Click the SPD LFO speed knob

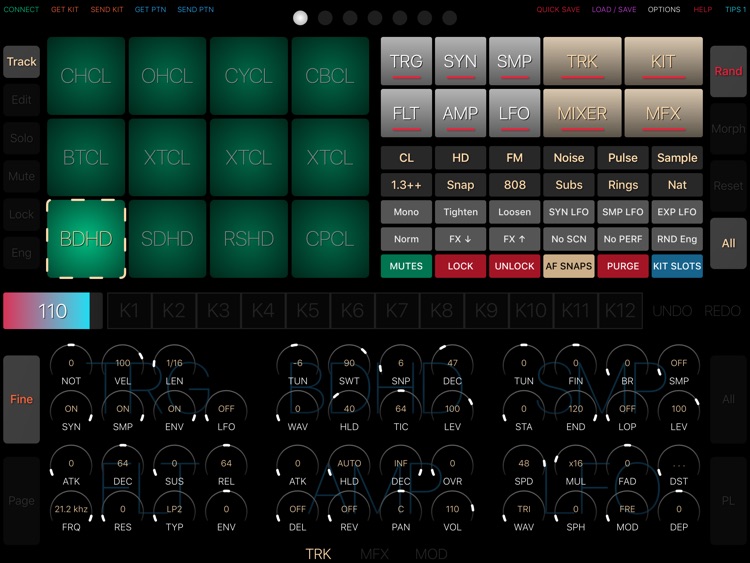(524, 465)
